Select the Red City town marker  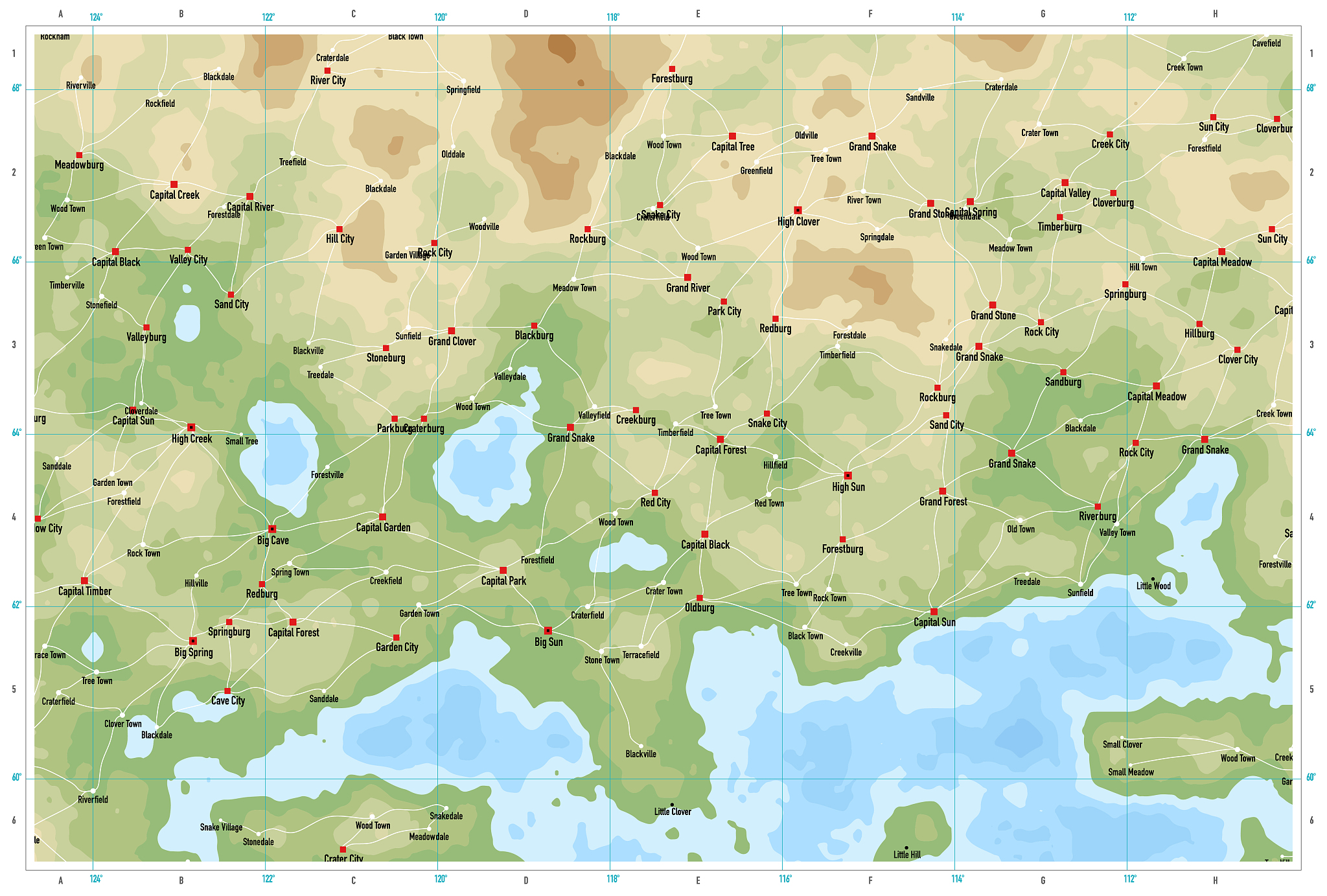point(654,493)
